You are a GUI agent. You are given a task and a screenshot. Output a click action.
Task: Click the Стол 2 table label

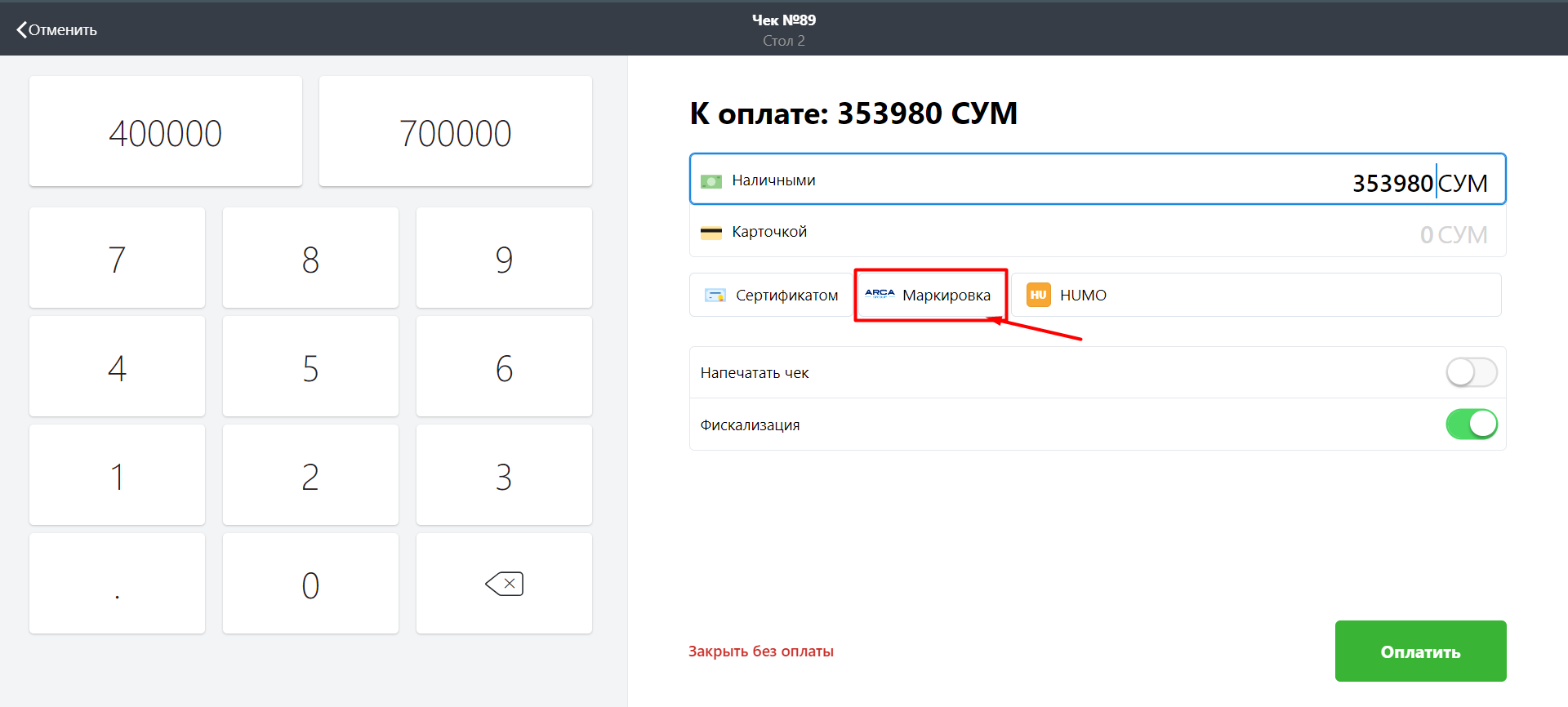(x=784, y=41)
